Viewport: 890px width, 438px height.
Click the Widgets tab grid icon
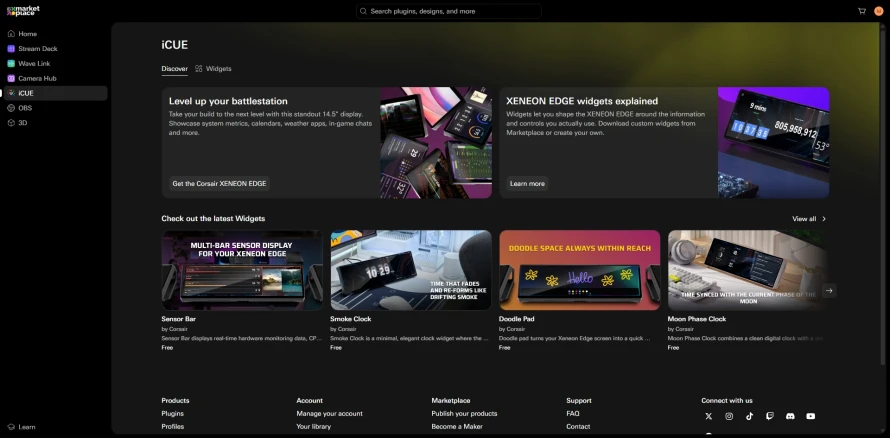pos(199,69)
